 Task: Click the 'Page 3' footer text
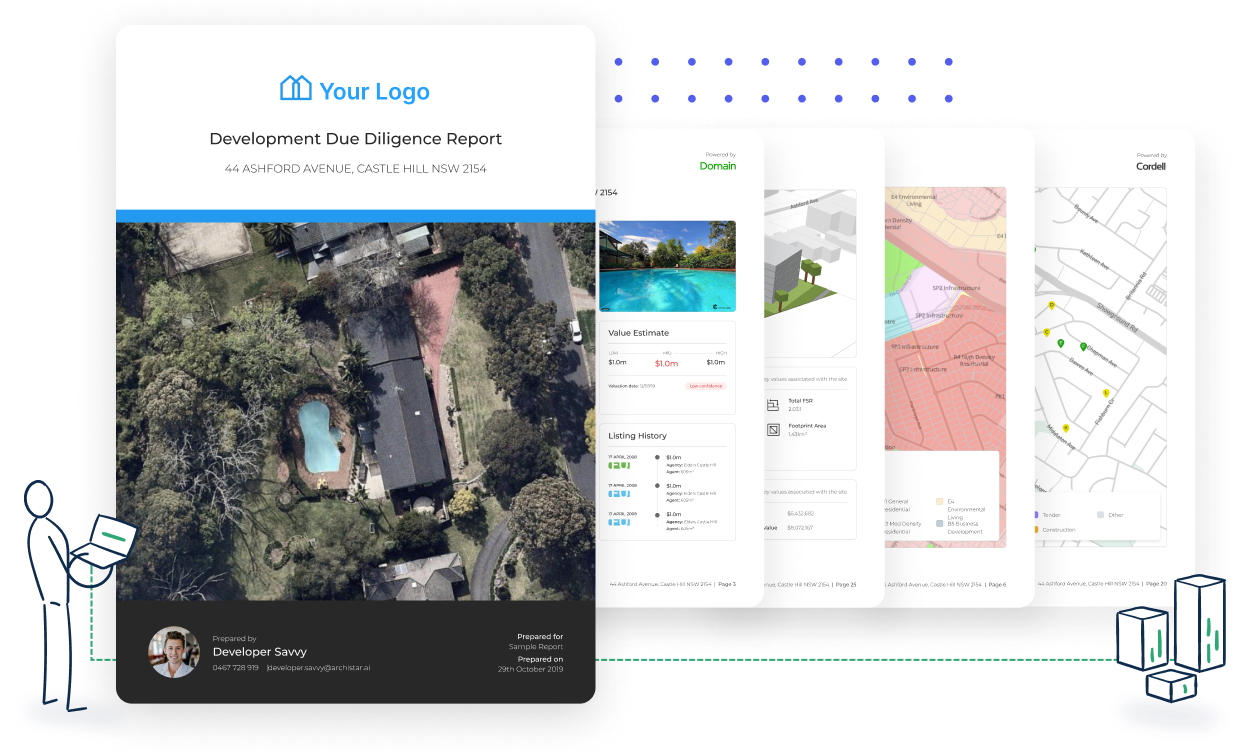pyautogui.click(x=726, y=584)
